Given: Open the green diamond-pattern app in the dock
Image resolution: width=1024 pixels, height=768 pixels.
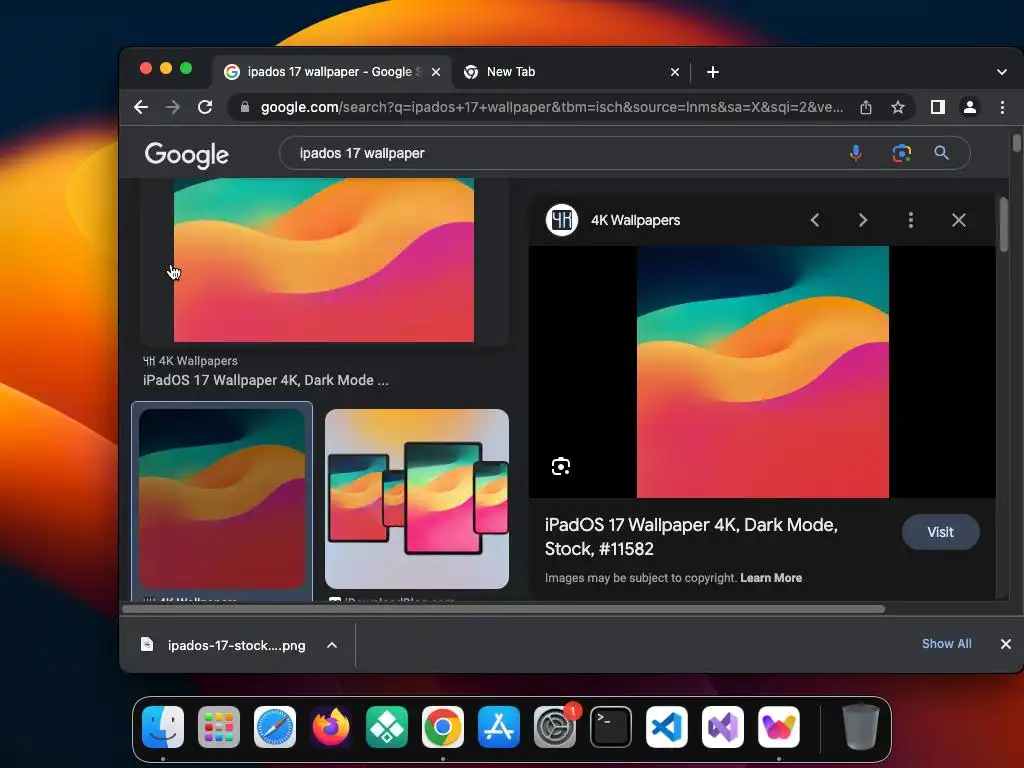Looking at the screenshot, I should coord(387,727).
